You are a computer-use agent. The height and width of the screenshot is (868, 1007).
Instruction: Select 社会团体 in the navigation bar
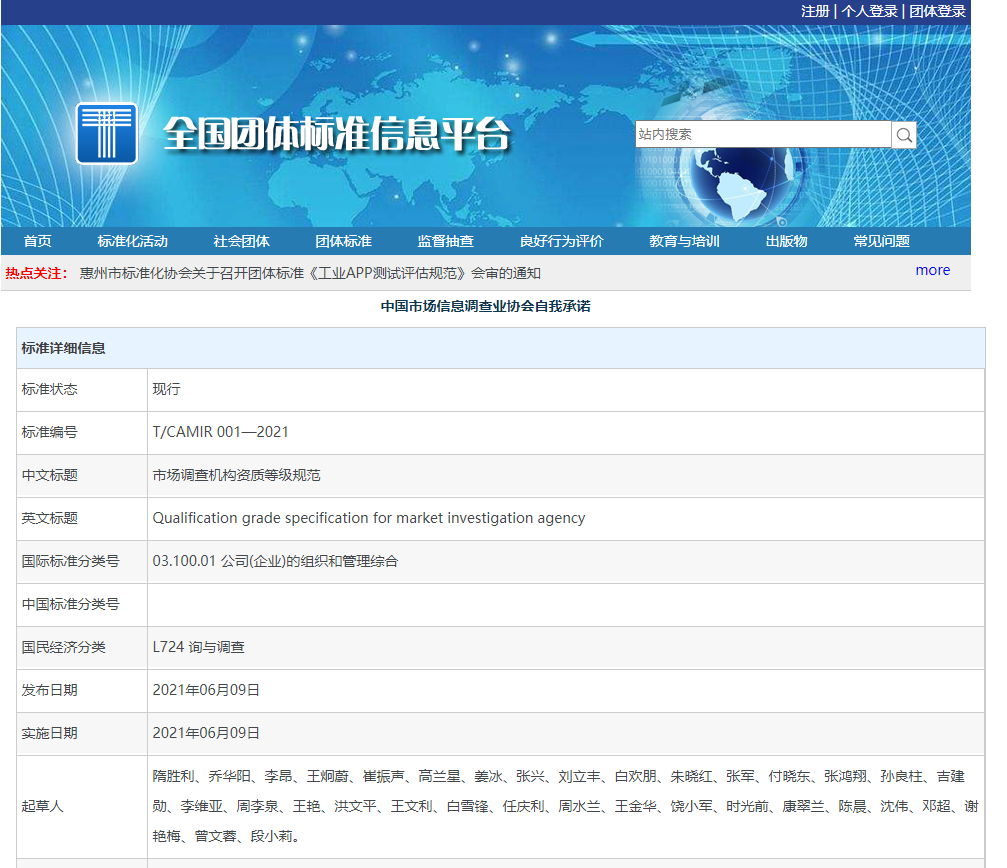click(241, 241)
